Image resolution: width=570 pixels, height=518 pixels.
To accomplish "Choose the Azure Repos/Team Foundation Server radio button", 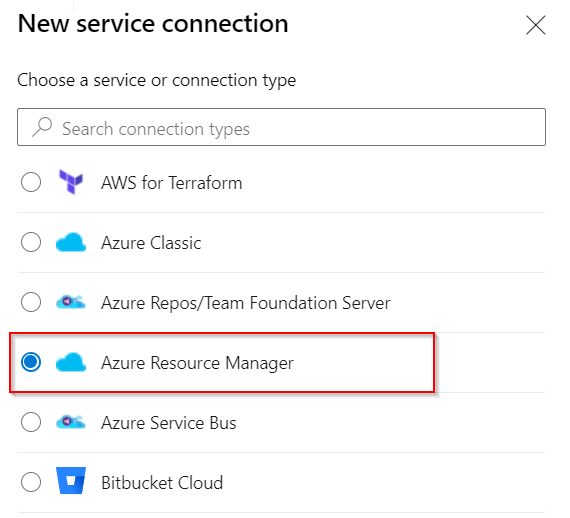I will point(31,302).
